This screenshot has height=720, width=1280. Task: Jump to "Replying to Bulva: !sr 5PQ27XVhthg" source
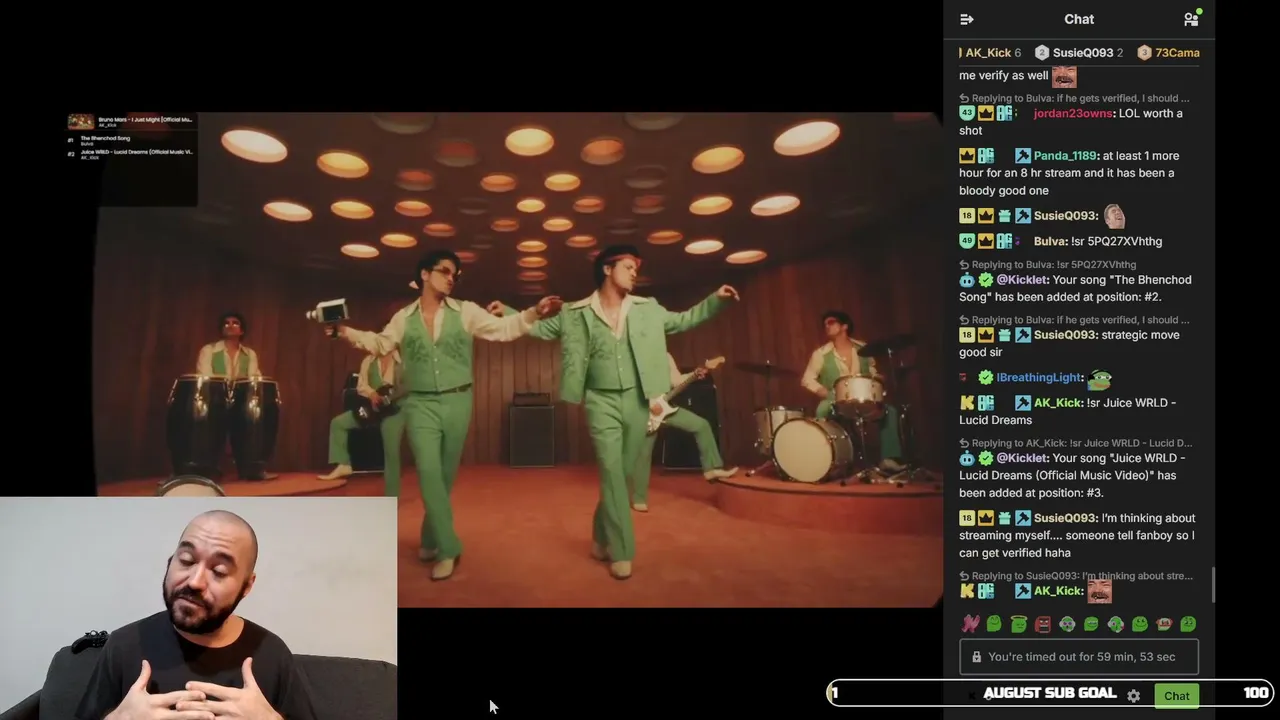1048,265
